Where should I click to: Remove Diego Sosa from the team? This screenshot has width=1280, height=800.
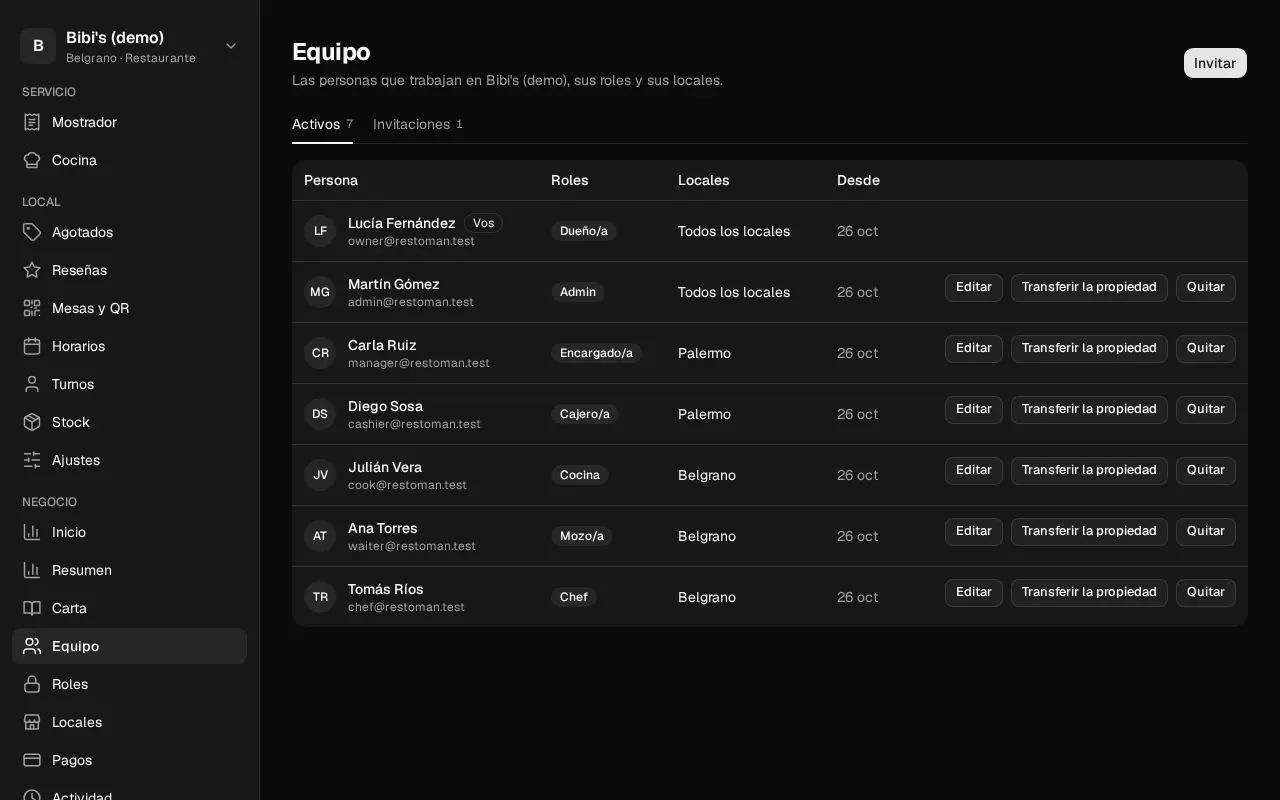[1206, 410]
